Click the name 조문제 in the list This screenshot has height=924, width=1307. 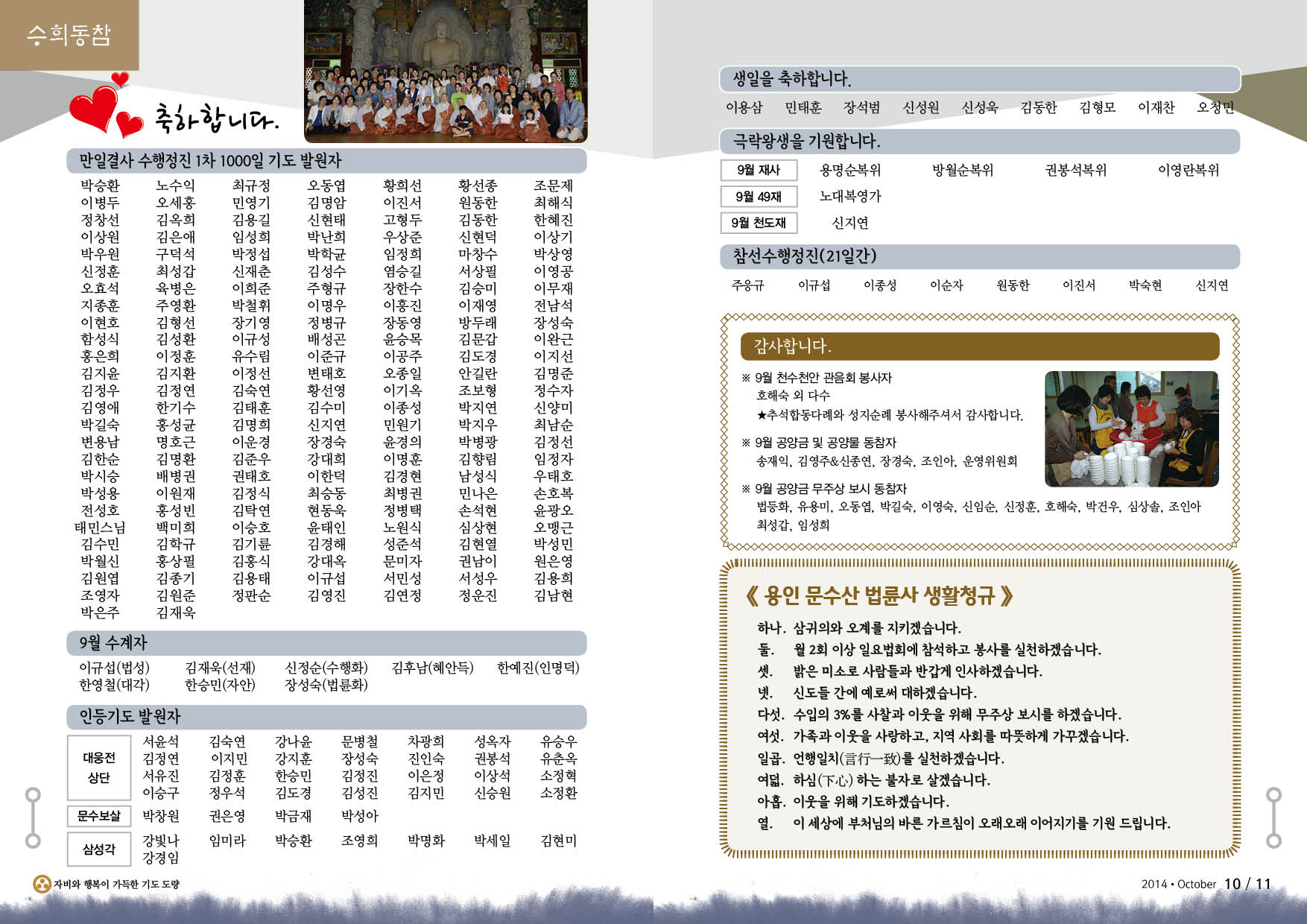(554, 186)
